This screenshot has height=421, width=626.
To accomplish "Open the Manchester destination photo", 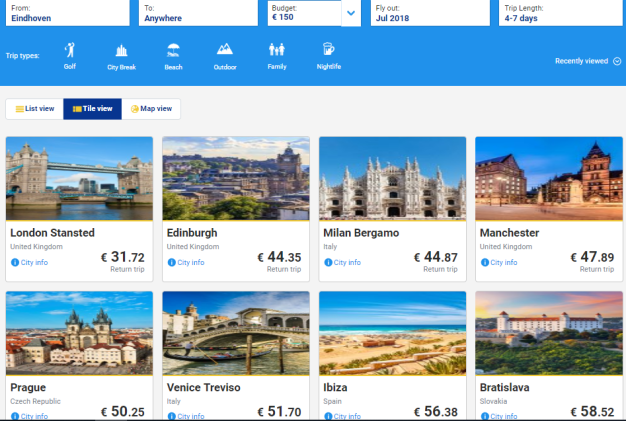I will click(x=549, y=178).
